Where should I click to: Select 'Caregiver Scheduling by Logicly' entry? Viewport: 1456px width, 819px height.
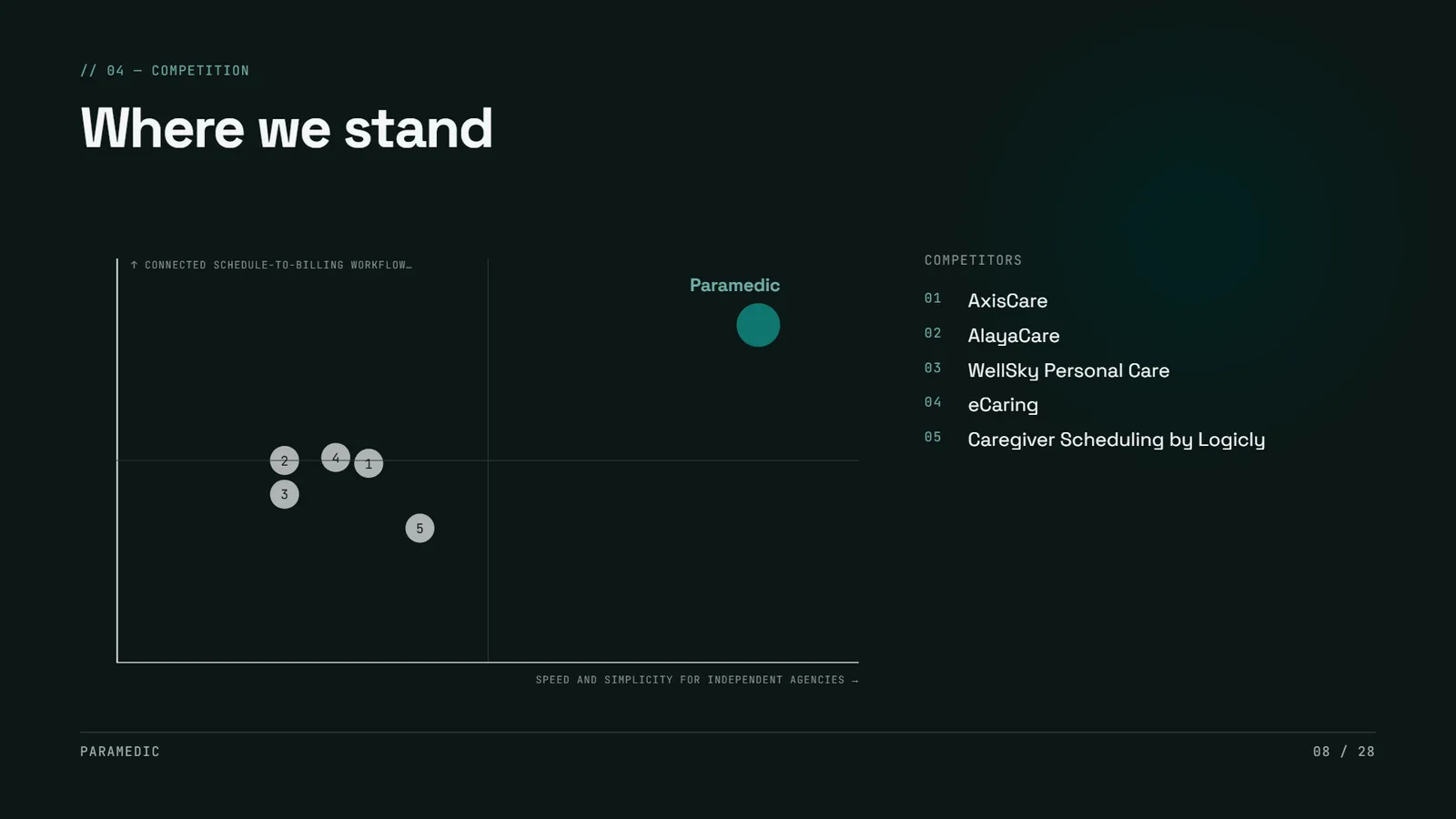1116,440
